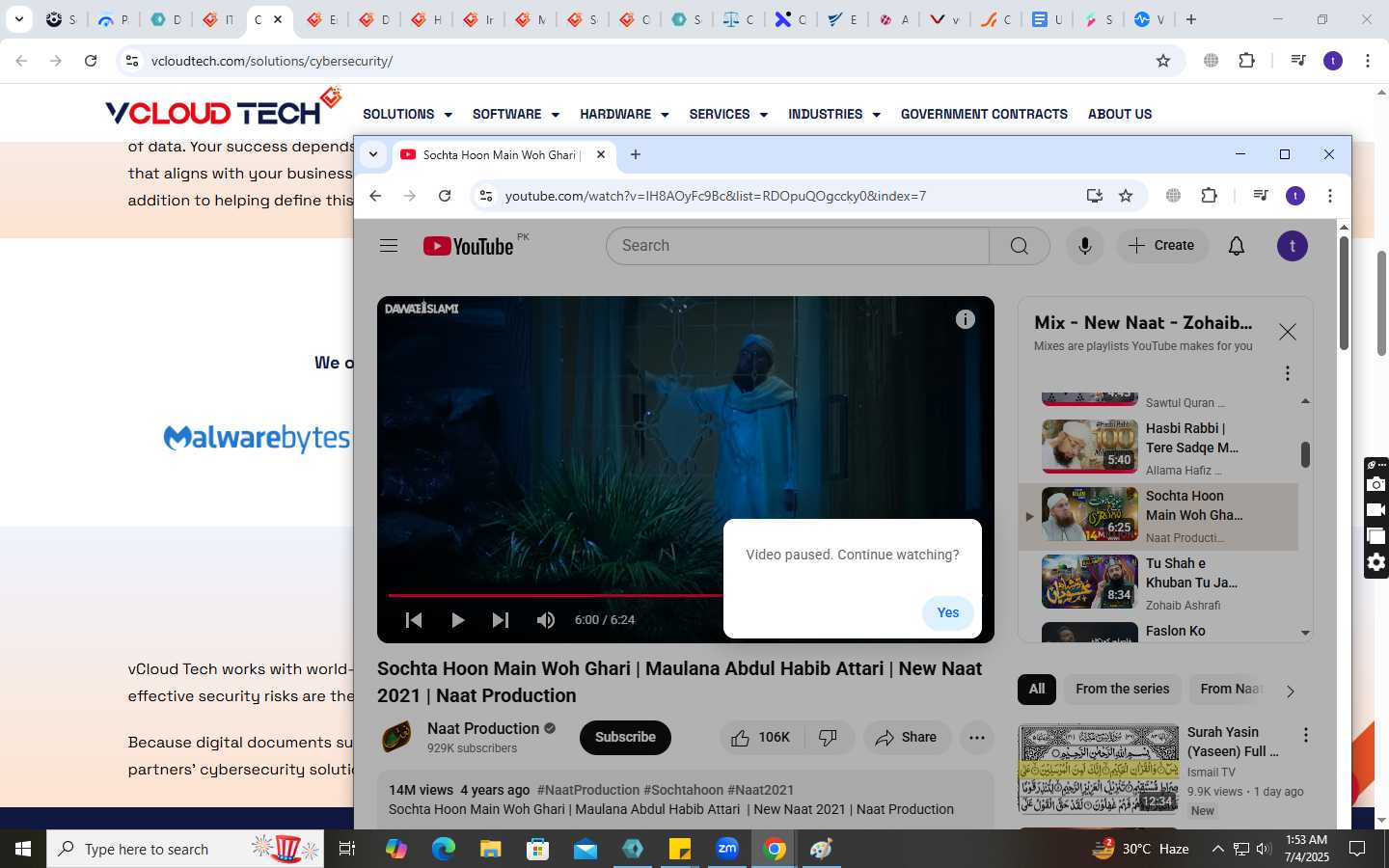Expand SOLUTIONS menu on vCloud Tech
This screenshot has width=1389, height=868.
click(407, 114)
